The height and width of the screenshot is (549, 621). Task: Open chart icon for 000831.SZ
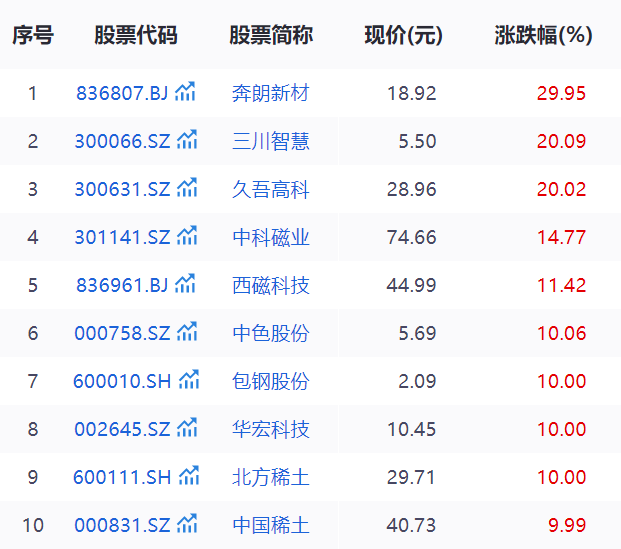187,525
